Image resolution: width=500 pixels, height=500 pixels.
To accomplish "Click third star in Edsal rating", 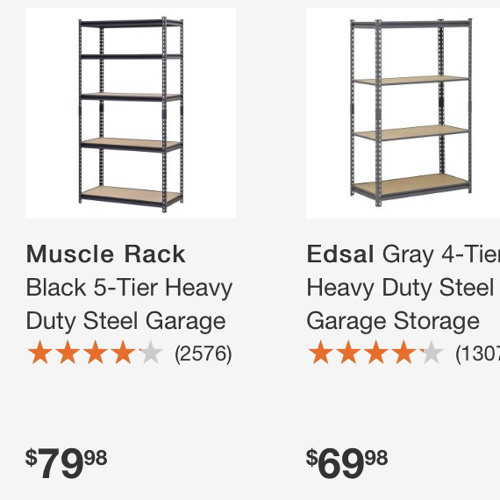I will click(376, 352).
